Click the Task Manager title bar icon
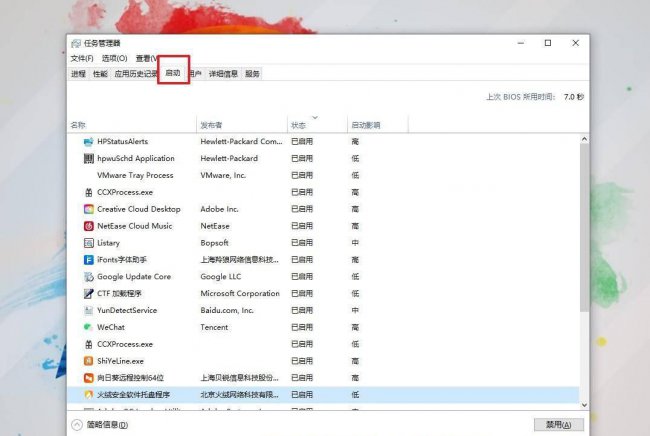Viewport: 650px width, 436px height. click(x=76, y=43)
